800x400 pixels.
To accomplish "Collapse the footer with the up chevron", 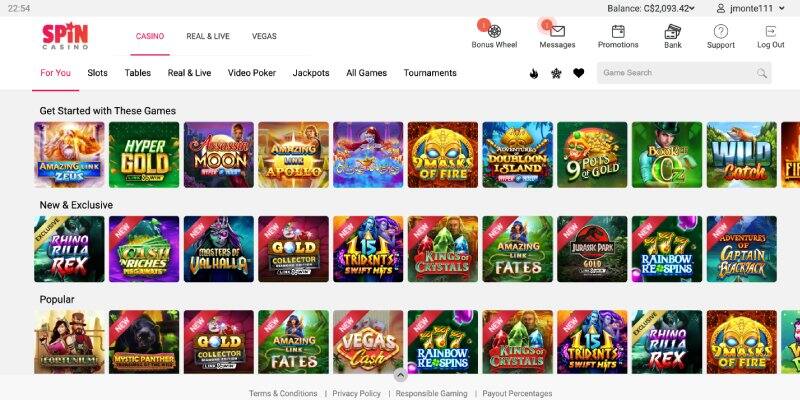I will click(x=401, y=375).
